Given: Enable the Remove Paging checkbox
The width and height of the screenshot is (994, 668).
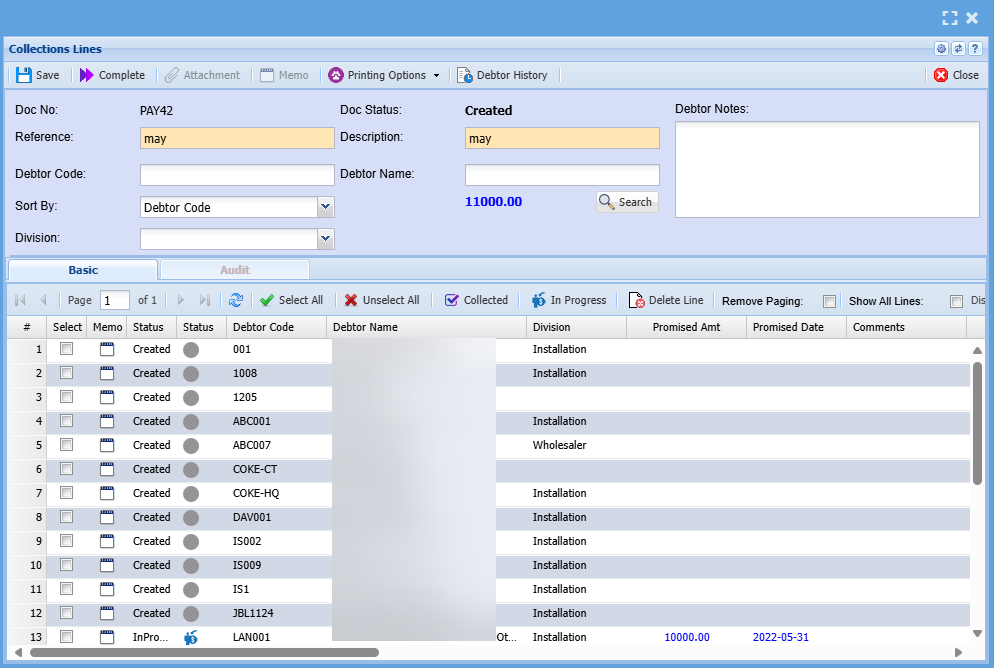Looking at the screenshot, I should tap(828, 301).
